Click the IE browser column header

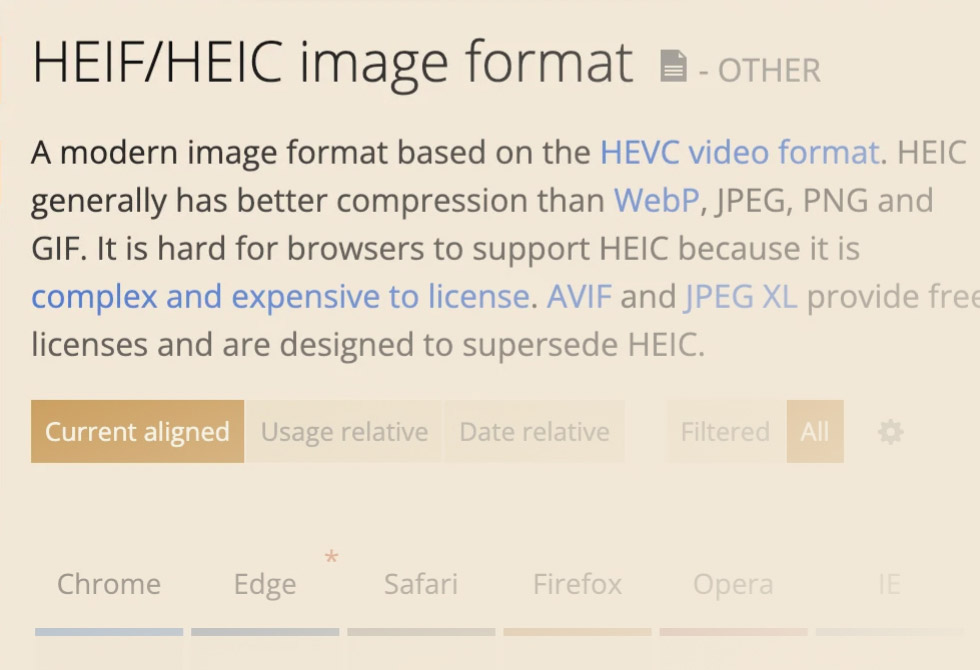point(889,584)
